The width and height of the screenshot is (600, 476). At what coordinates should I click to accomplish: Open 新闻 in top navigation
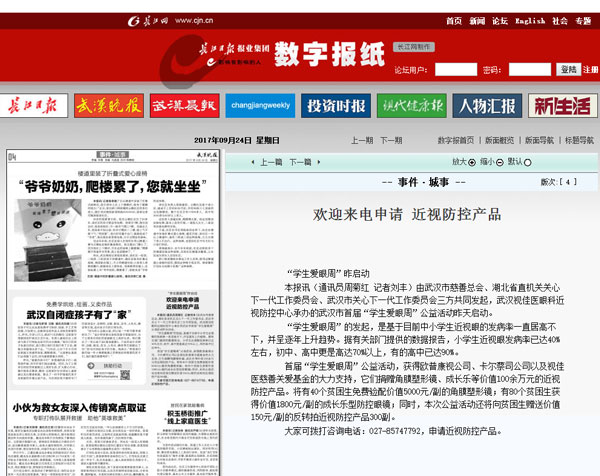477,21
